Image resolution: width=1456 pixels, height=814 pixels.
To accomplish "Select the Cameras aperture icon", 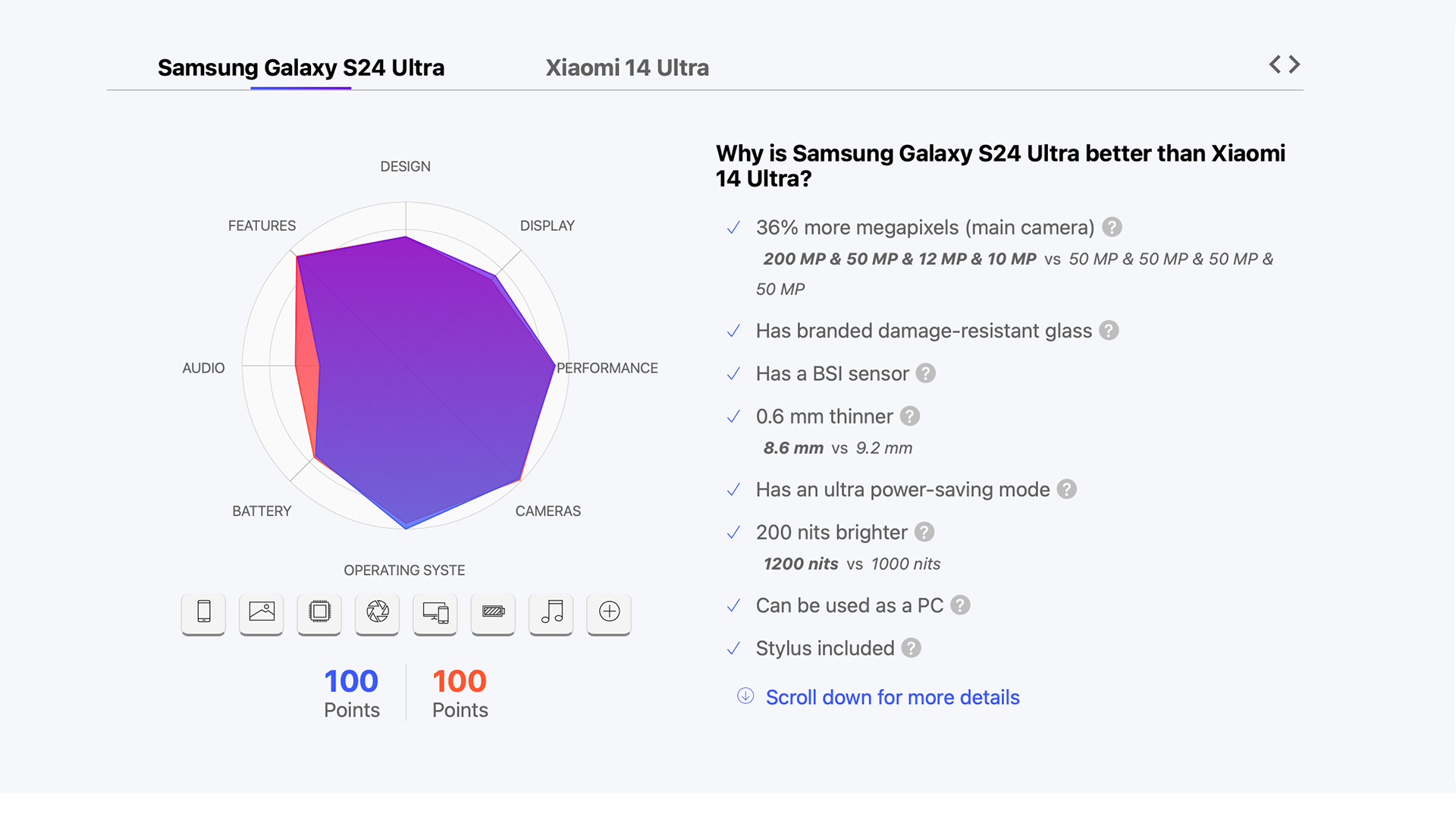I will click(378, 612).
